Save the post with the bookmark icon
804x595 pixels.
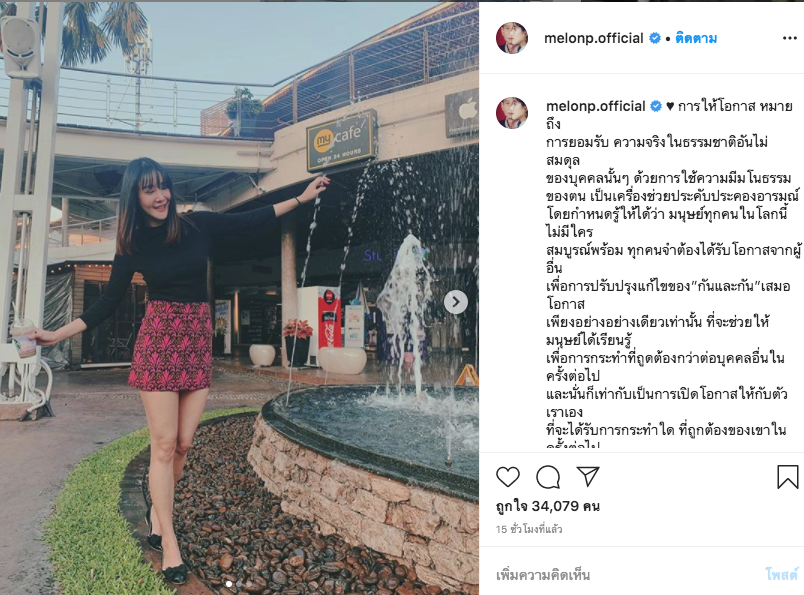click(787, 477)
